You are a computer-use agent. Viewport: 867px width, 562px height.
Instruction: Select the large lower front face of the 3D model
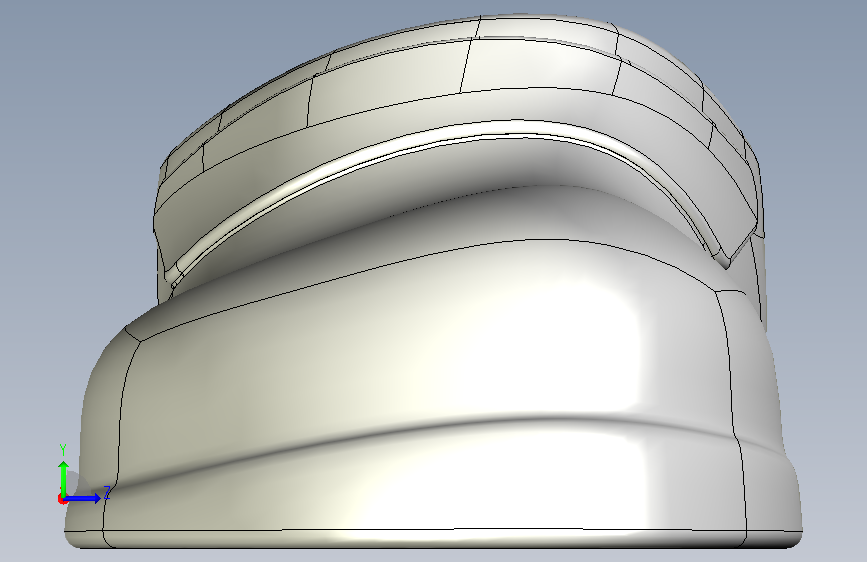click(426, 387)
